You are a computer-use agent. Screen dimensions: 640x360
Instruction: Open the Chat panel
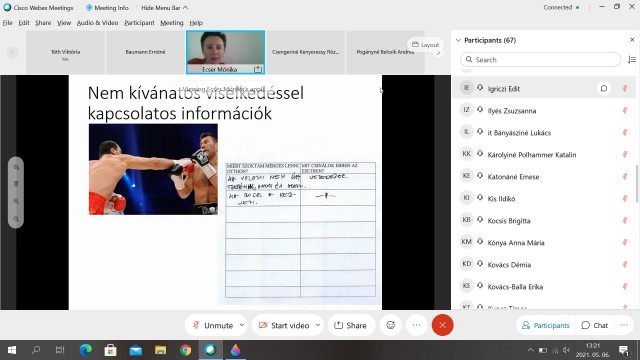click(595, 325)
